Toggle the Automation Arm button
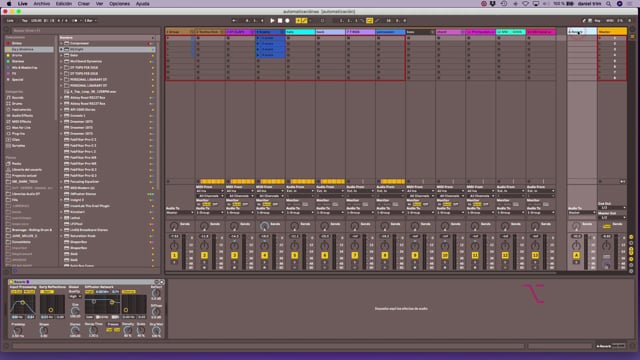This screenshot has height=360, width=640. pos(304,20)
